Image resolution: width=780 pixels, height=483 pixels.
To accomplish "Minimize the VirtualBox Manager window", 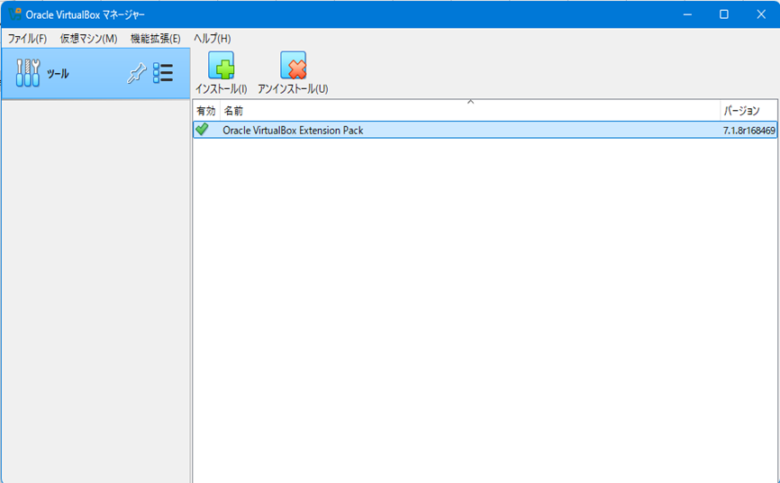I will pos(687,14).
